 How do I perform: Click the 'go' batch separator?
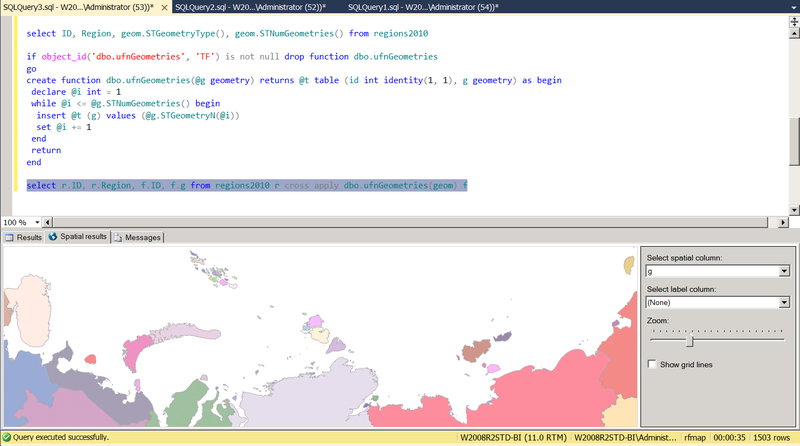pos(32,69)
